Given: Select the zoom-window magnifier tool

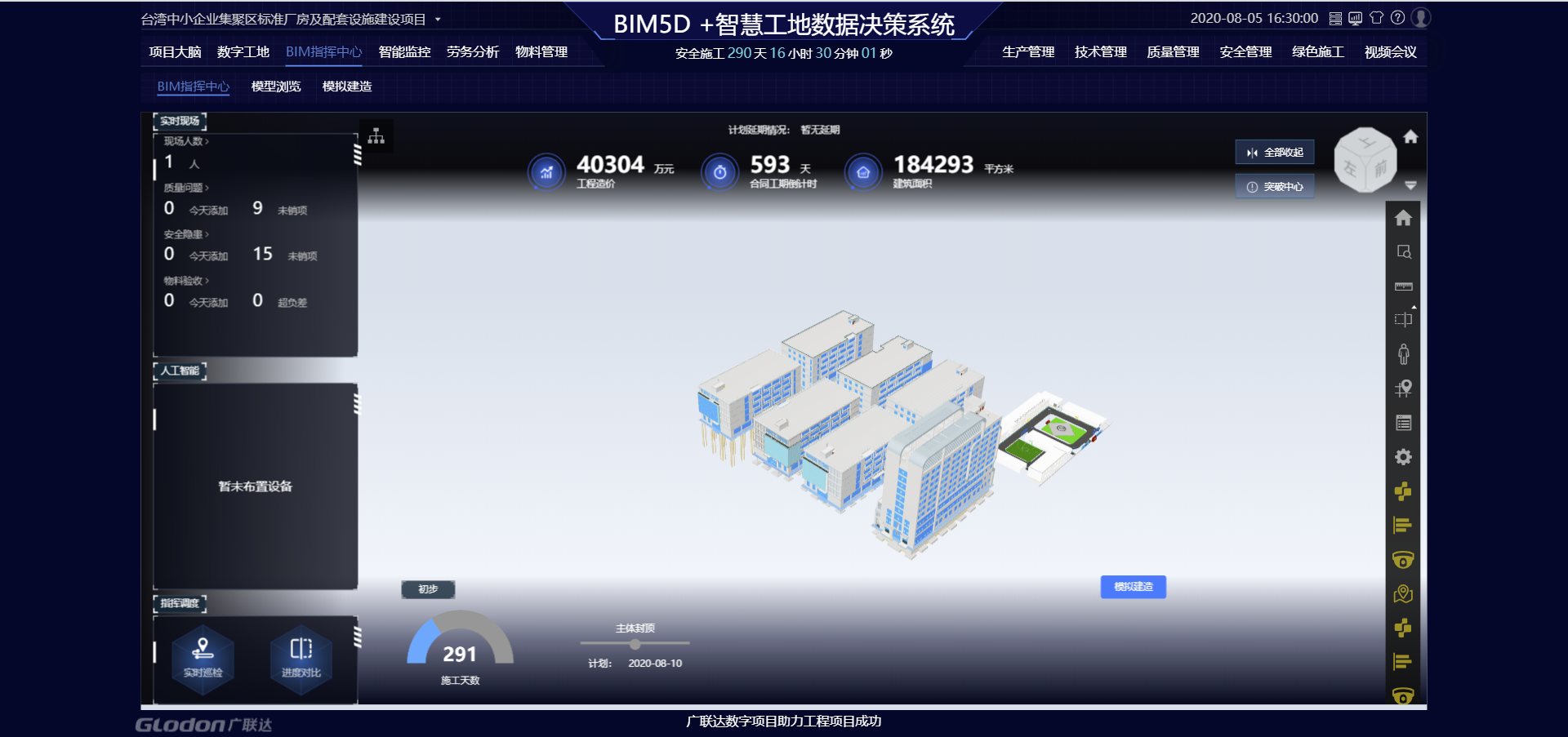Looking at the screenshot, I should pos(1403,252).
